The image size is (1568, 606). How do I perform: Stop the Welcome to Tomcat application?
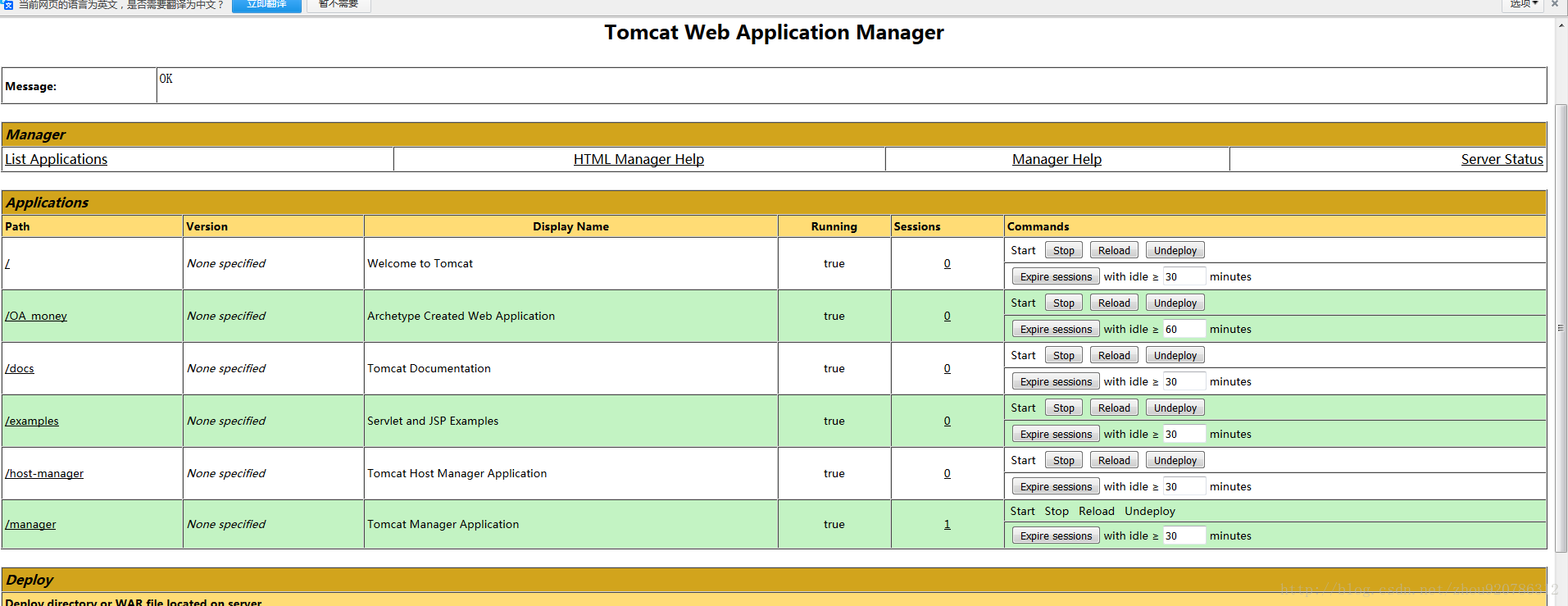pos(1064,250)
